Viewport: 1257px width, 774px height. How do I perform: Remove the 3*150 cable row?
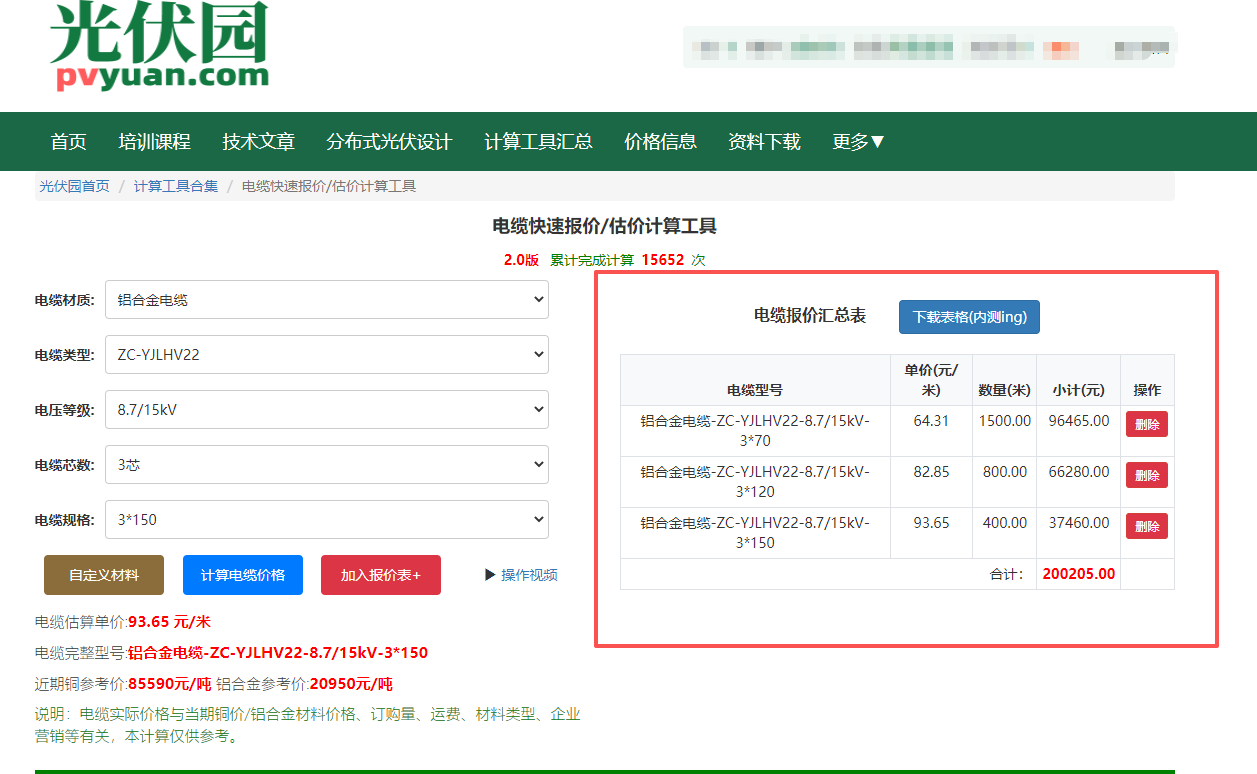click(1146, 526)
